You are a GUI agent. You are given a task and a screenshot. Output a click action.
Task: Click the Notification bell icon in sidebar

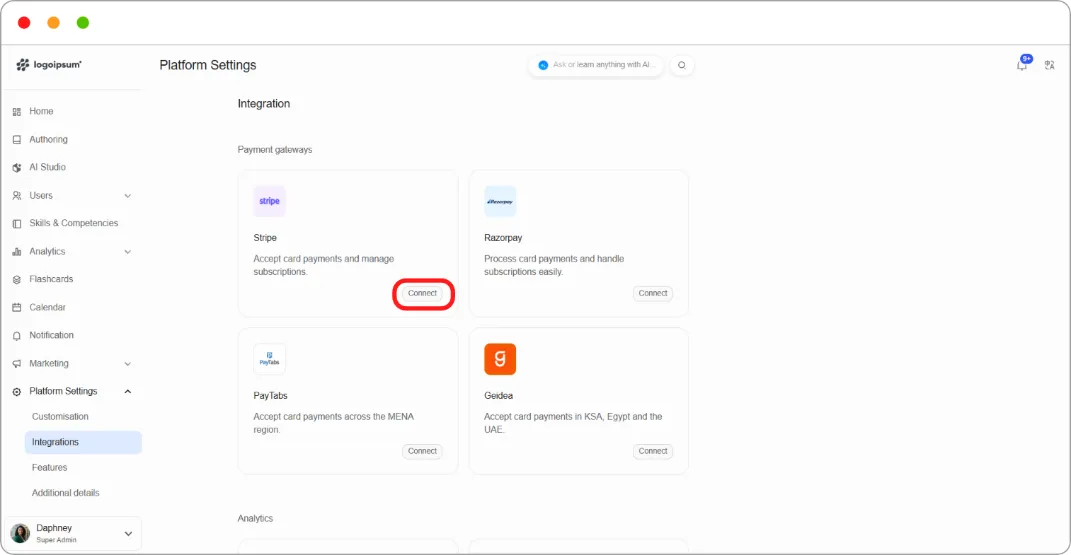pos(17,335)
